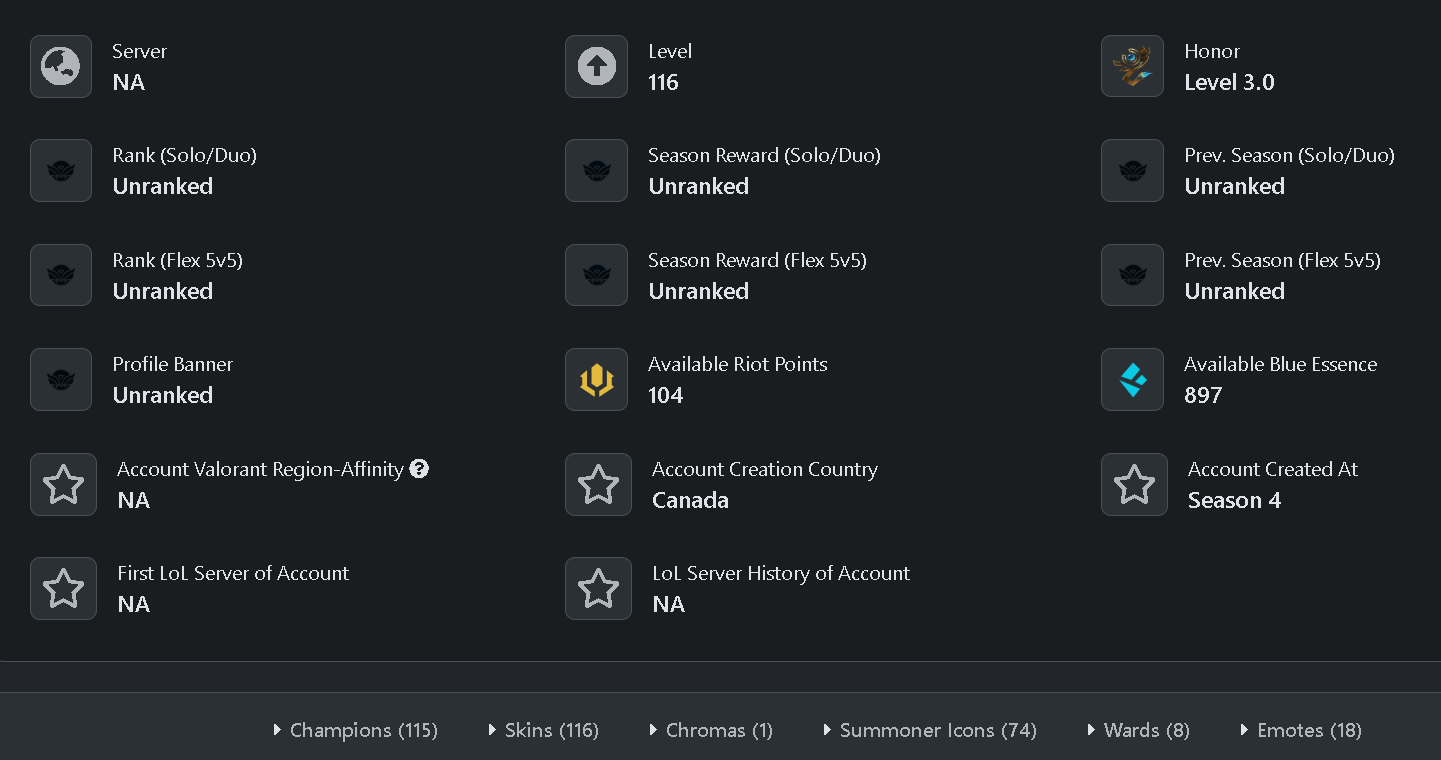Viewport: 1441px width, 760px height.
Task: Click the First LoL Server star icon
Action: [x=63, y=589]
